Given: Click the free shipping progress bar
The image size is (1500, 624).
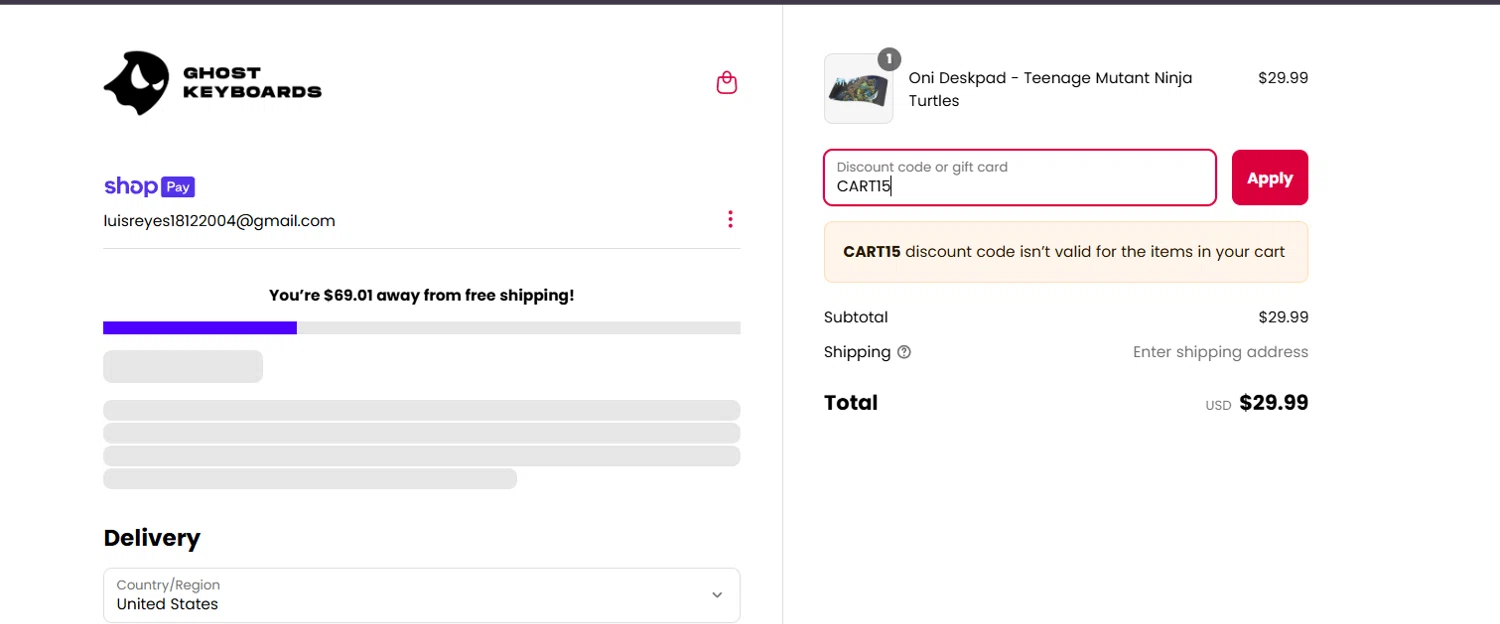Looking at the screenshot, I should tap(421, 328).
